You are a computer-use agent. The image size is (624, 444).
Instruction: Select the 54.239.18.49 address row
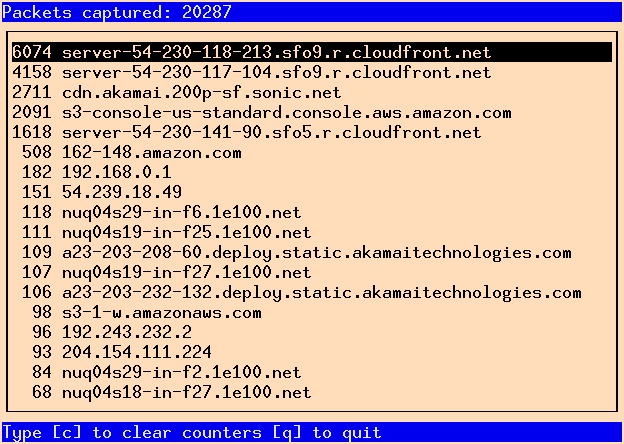click(x=312, y=192)
